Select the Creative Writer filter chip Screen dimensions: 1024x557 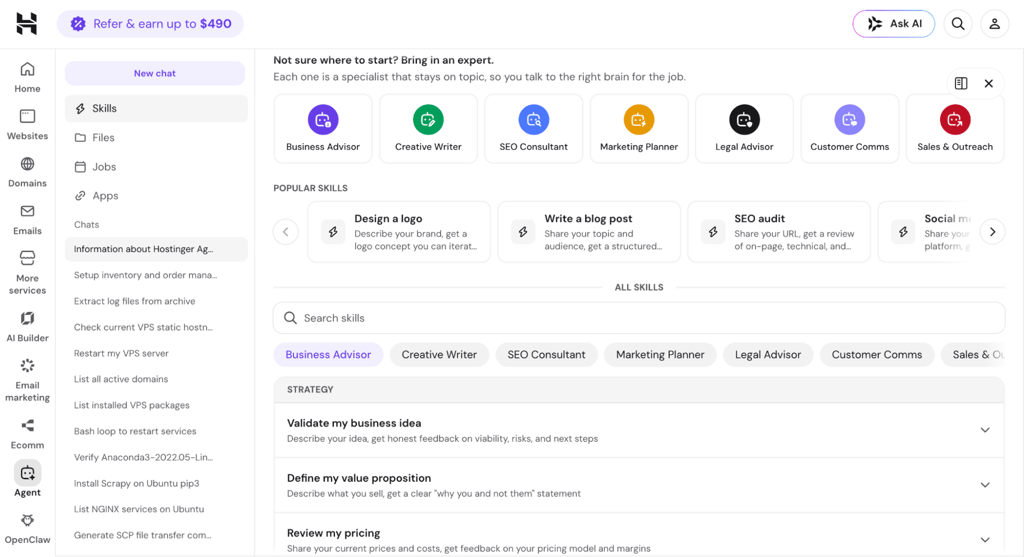[x=440, y=355]
